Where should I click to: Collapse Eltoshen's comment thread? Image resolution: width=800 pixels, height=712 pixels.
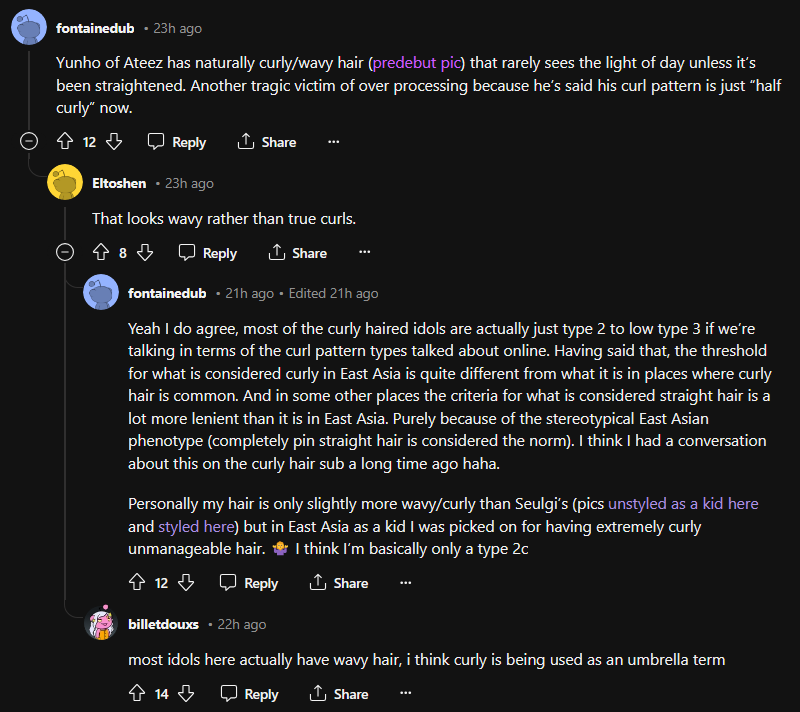click(65, 253)
